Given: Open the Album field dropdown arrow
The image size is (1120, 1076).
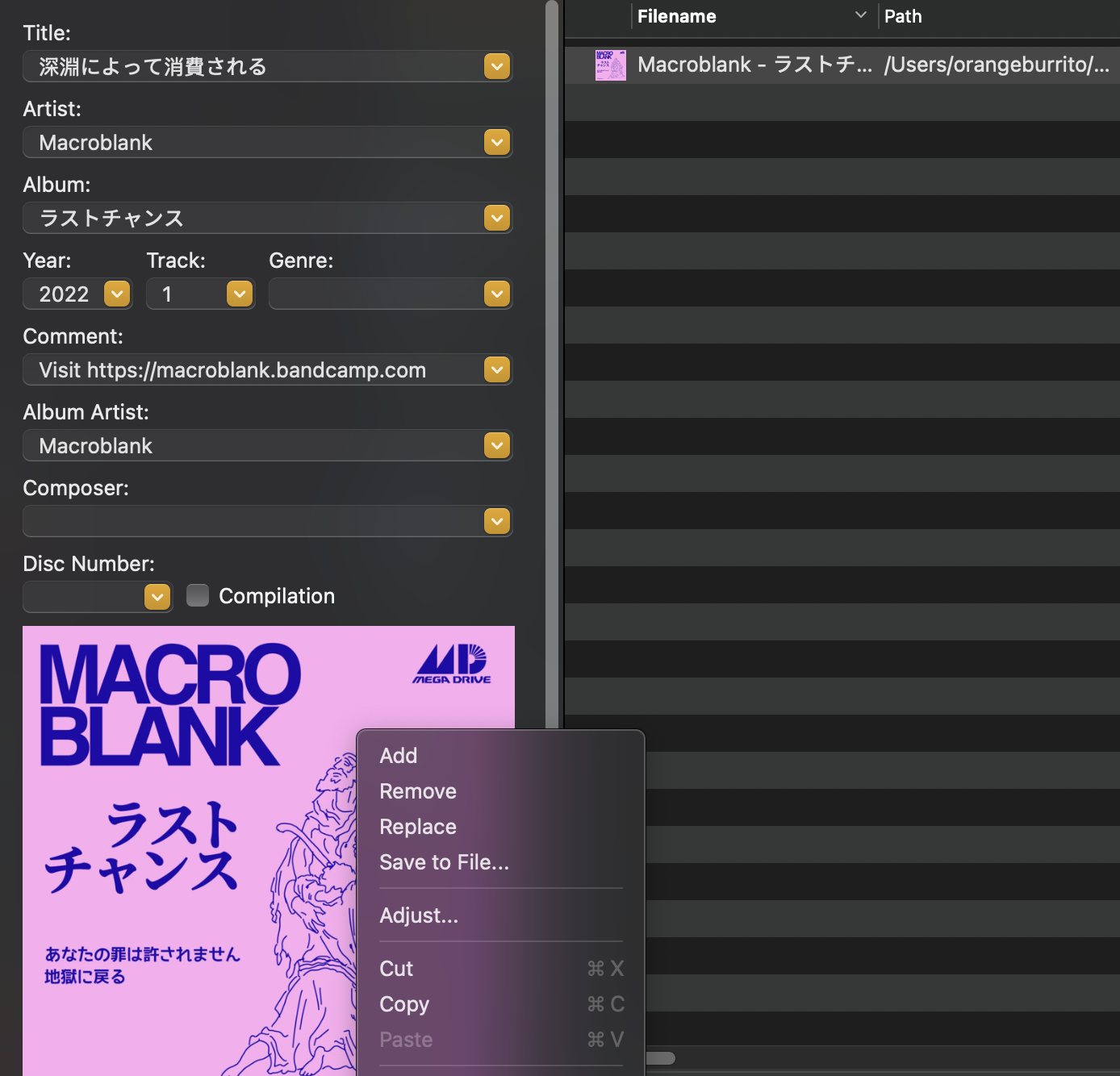Looking at the screenshot, I should [497, 218].
